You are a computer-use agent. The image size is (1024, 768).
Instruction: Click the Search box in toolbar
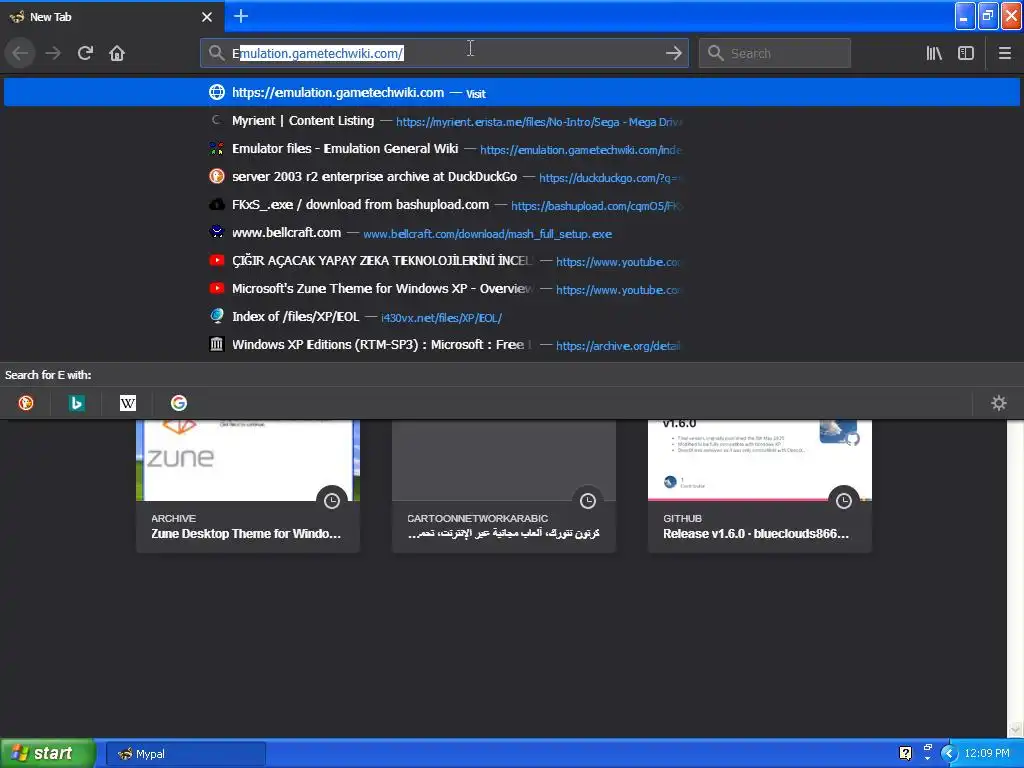click(775, 53)
